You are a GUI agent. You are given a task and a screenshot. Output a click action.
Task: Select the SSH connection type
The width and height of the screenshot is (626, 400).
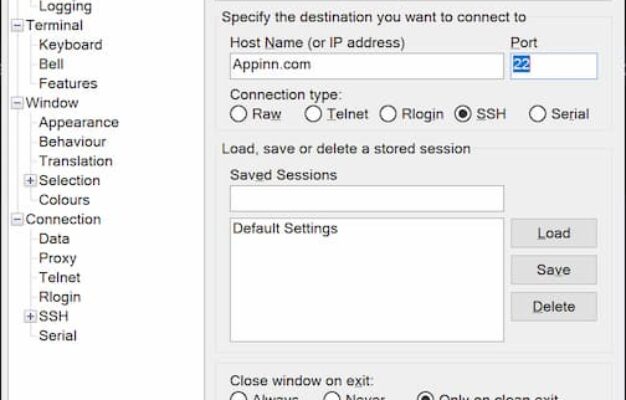tap(463, 114)
